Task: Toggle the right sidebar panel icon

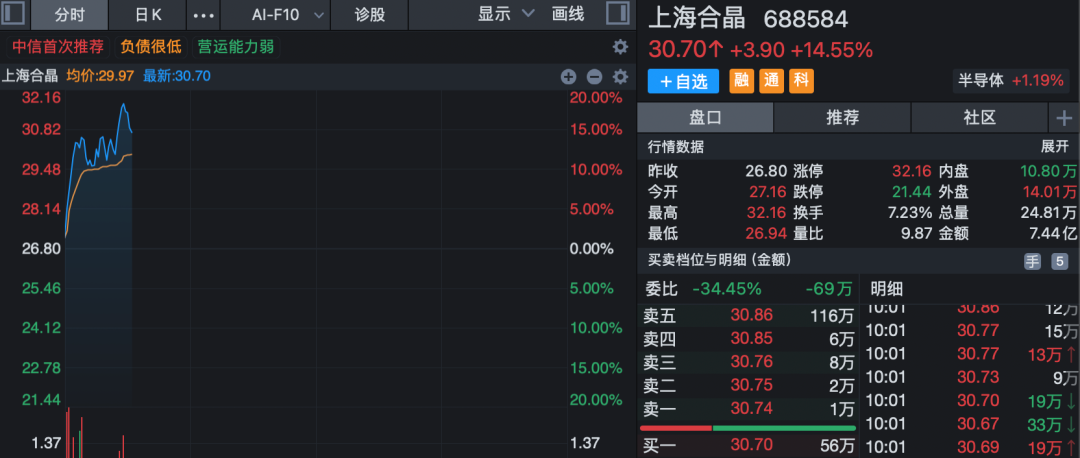Action: click(618, 14)
